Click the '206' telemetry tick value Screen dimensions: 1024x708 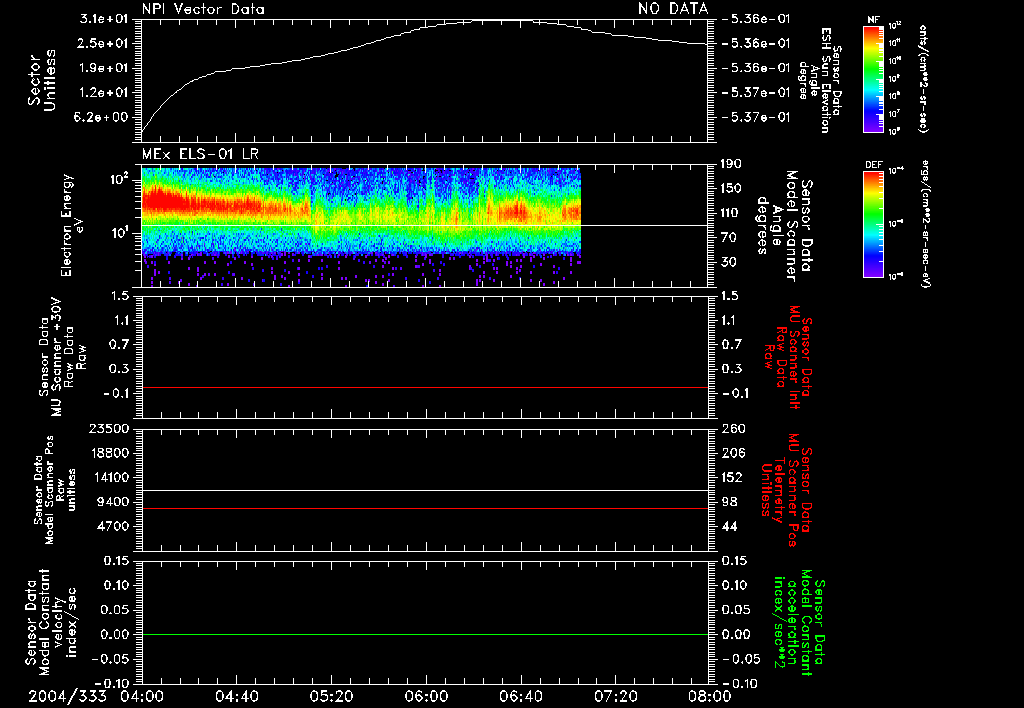(733, 453)
